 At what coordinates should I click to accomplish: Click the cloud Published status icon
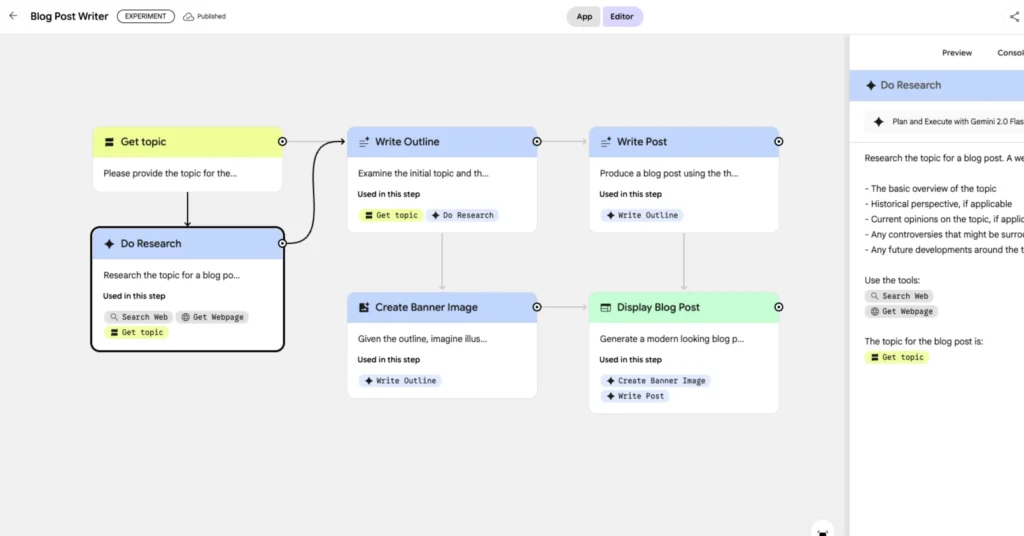[x=188, y=17]
